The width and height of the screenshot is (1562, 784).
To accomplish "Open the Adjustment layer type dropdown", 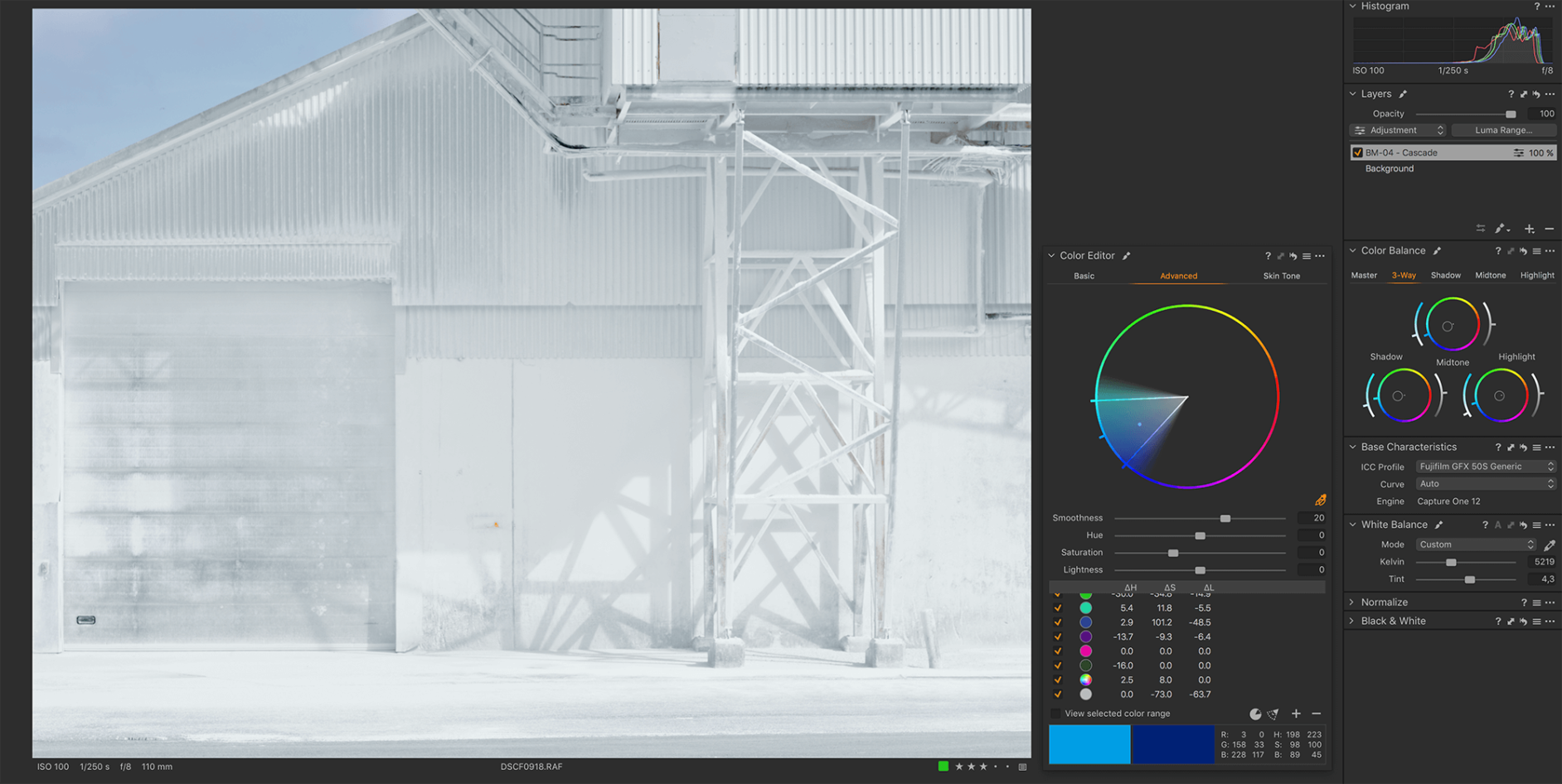I will click(x=1398, y=130).
